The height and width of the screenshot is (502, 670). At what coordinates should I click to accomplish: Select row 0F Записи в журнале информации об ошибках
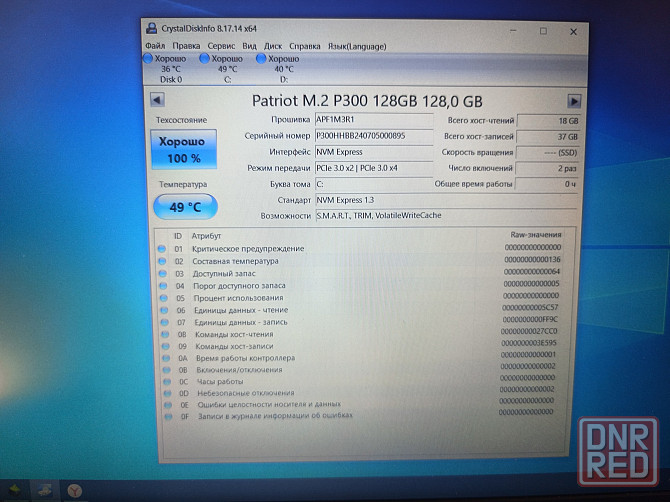coord(359,415)
